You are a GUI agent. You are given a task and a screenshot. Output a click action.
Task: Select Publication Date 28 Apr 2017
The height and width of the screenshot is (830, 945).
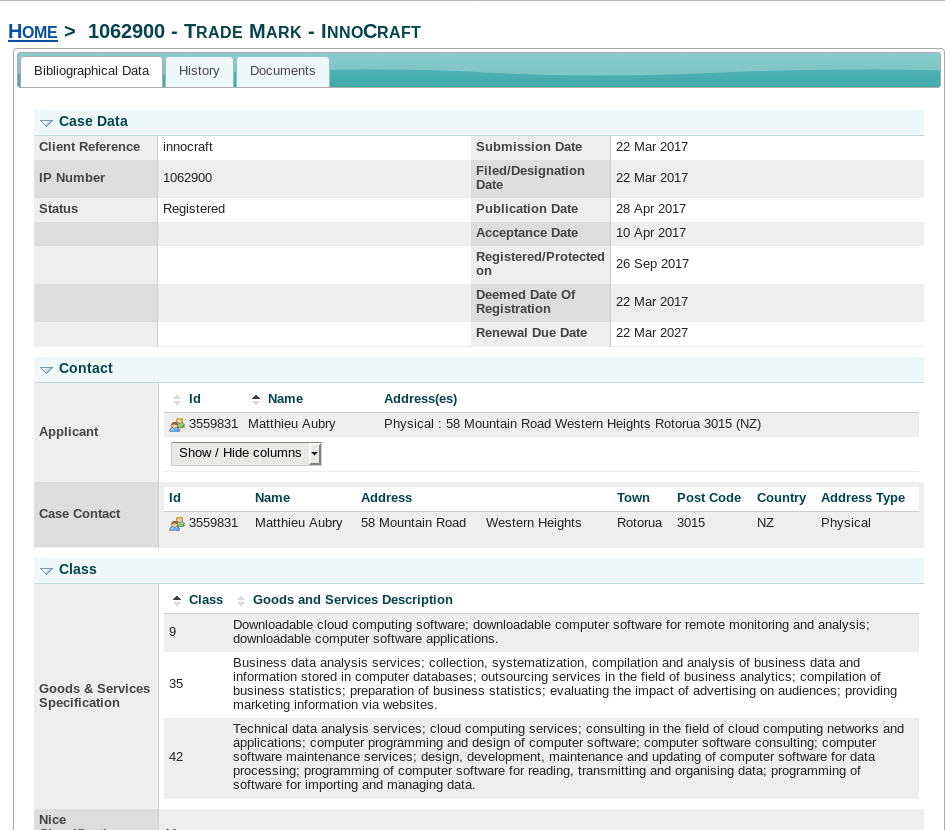(x=651, y=209)
